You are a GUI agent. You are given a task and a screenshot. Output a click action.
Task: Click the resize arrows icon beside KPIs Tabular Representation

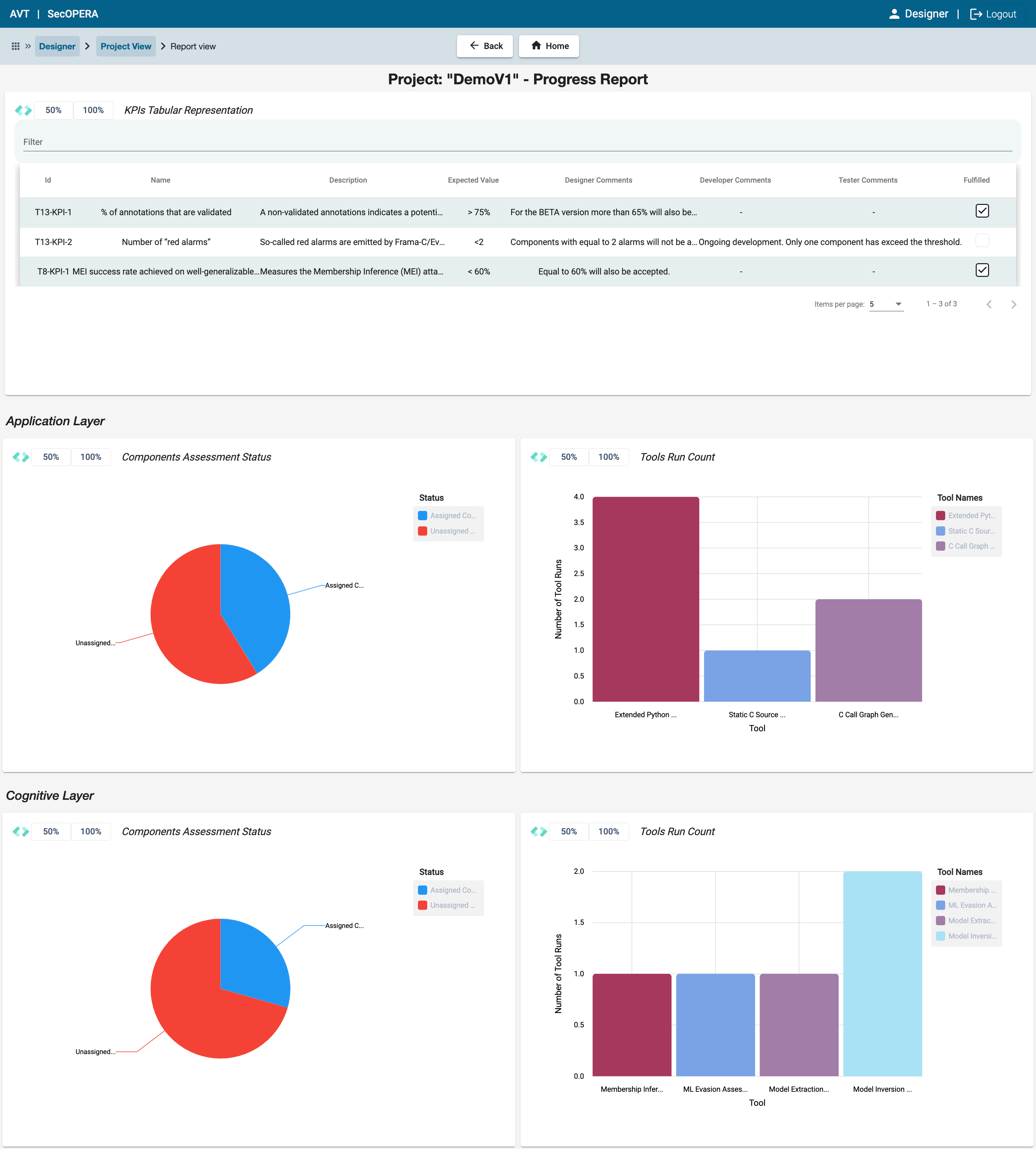[23, 110]
